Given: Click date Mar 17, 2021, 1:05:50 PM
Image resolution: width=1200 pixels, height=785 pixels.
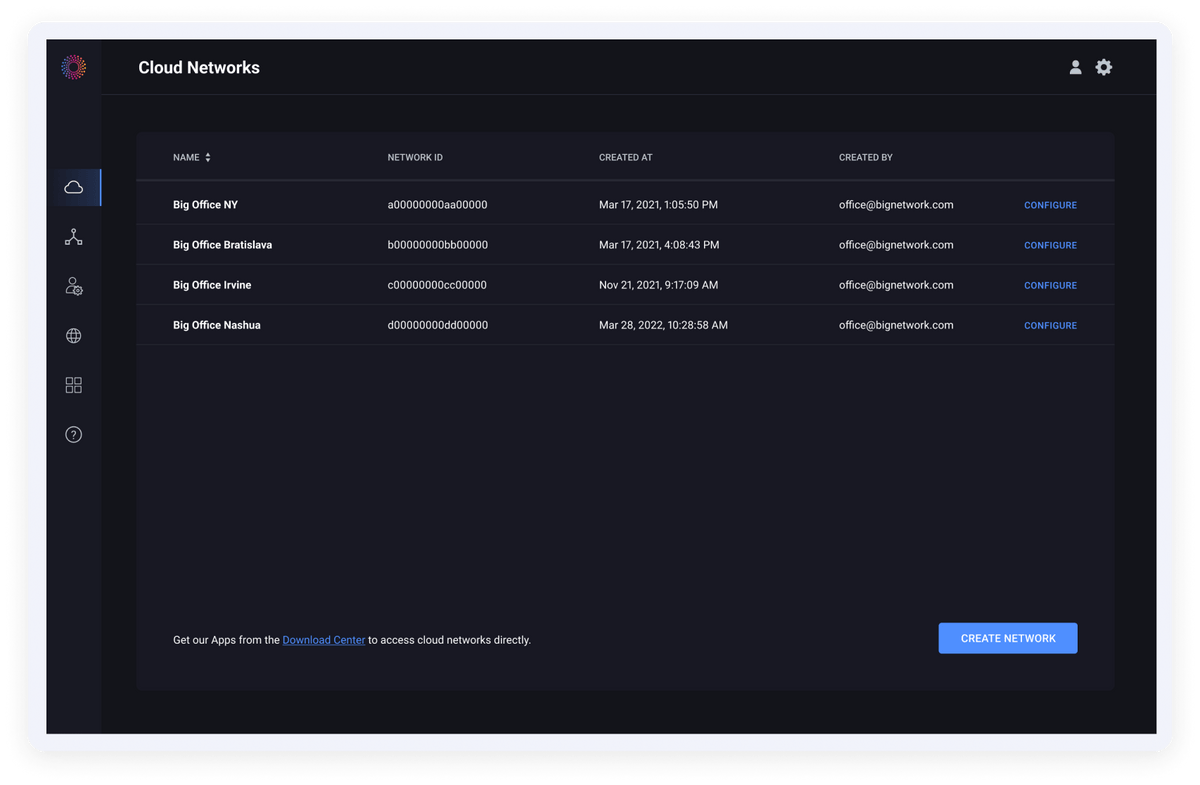Looking at the screenshot, I should pyautogui.click(x=658, y=205).
